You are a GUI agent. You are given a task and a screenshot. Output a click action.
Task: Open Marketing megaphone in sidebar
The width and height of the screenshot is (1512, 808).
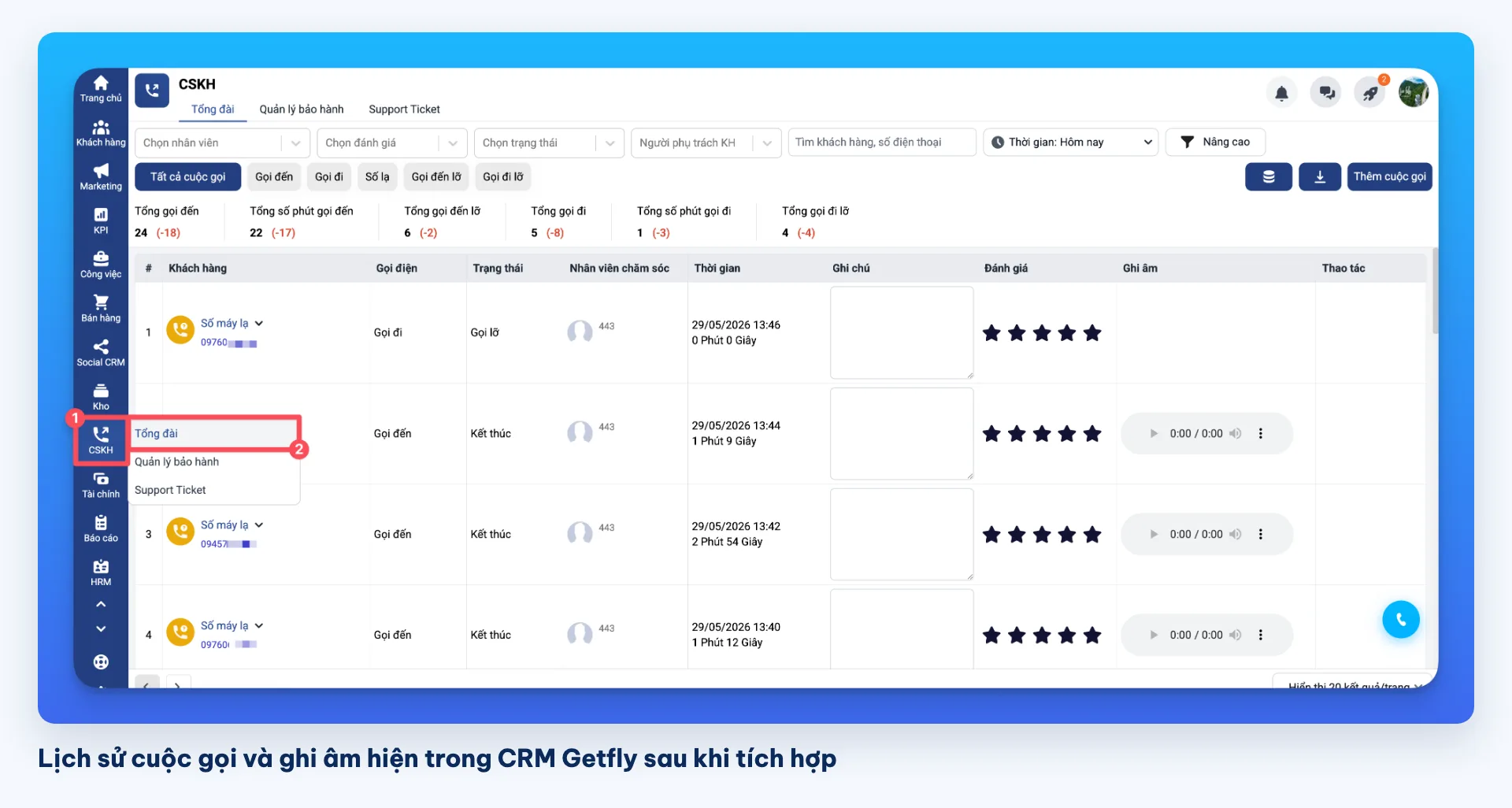(101, 177)
